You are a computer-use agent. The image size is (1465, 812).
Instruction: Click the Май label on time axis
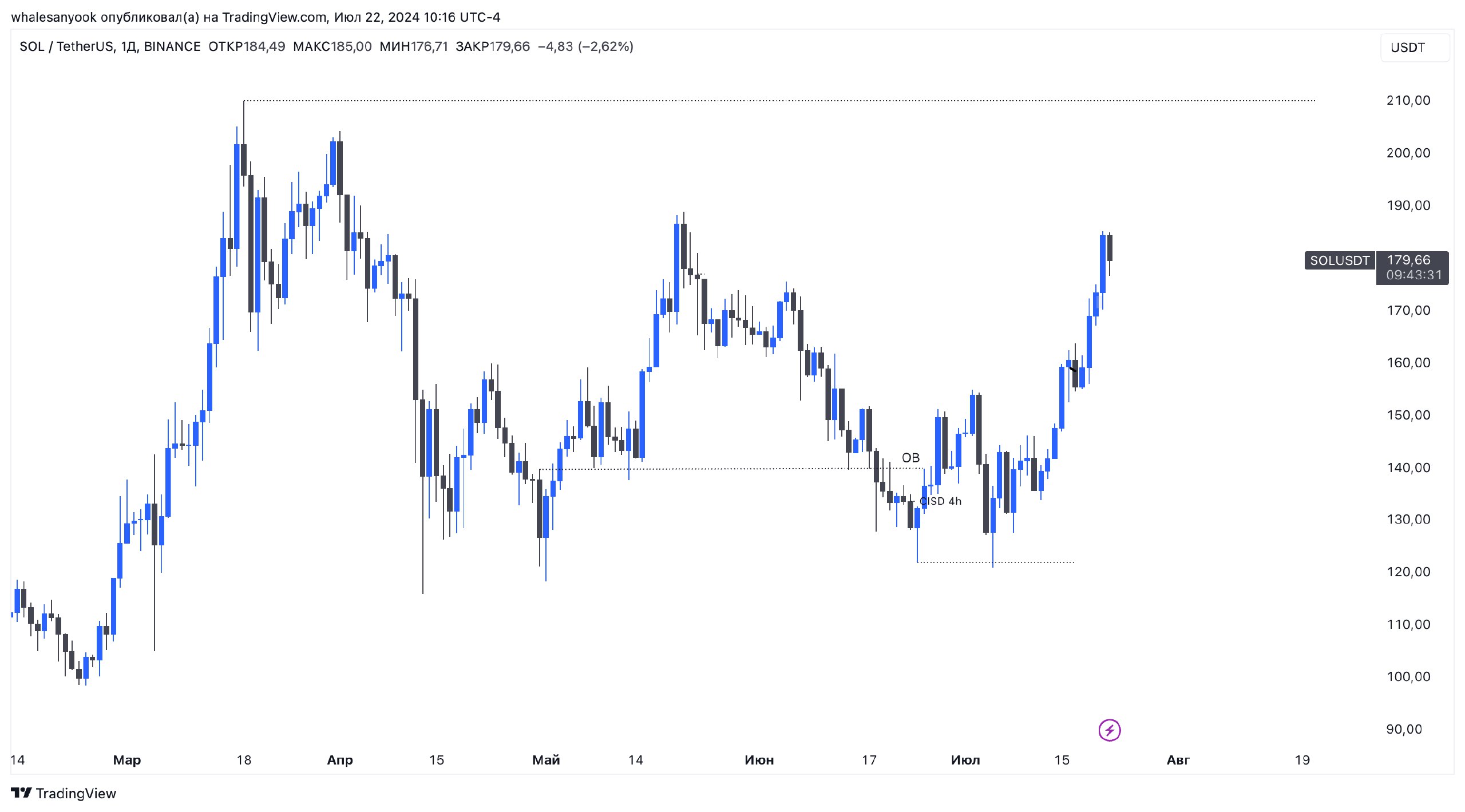(545, 760)
